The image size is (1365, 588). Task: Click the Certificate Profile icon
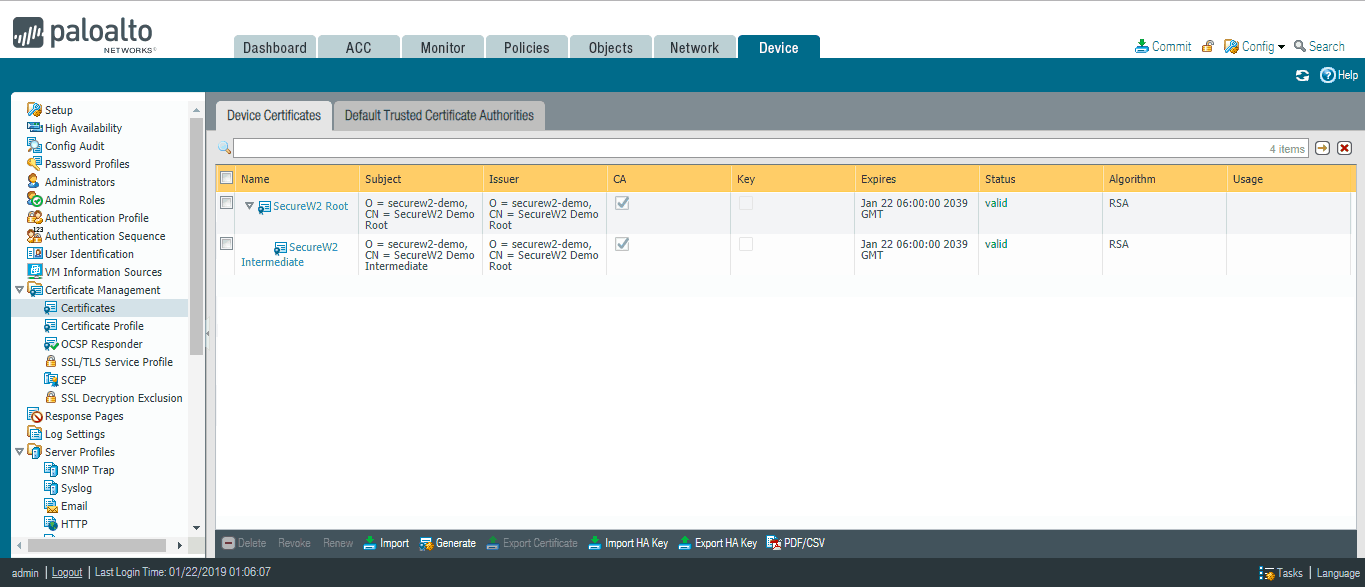click(51, 326)
